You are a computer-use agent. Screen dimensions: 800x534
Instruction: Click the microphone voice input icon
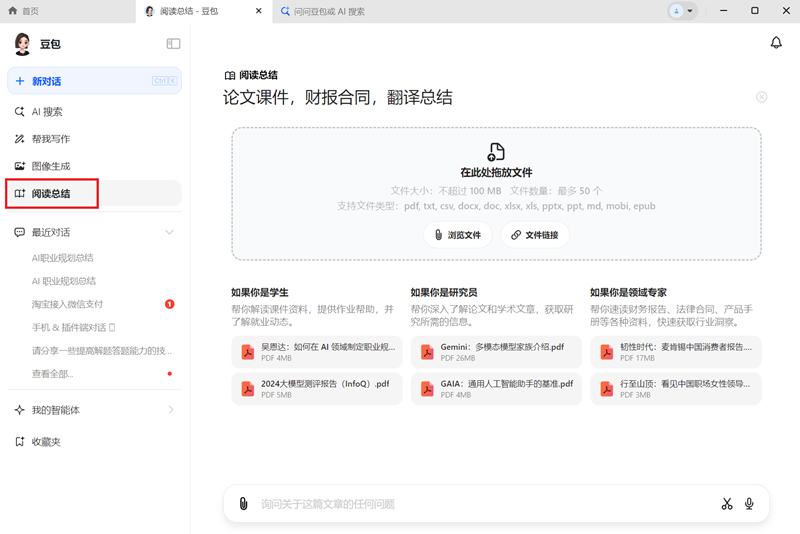[x=749, y=504]
